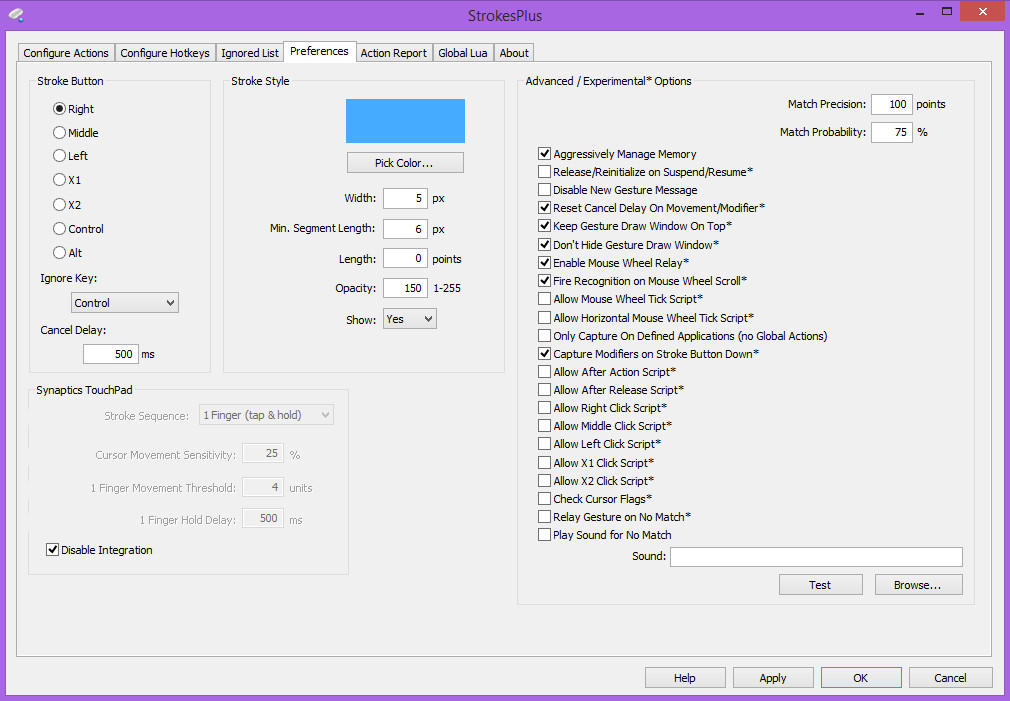Uncheck Disable Integration checkbox
This screenshot has width=1010, height=701.
[52, 550]
